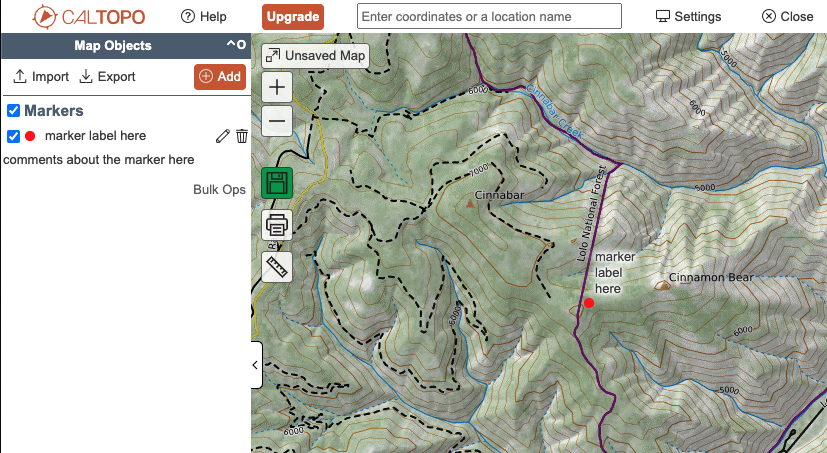This screenshot has width=827, height=453.
Task: Collapse the left sidebar with arrow handle
Action: [255, 366]
